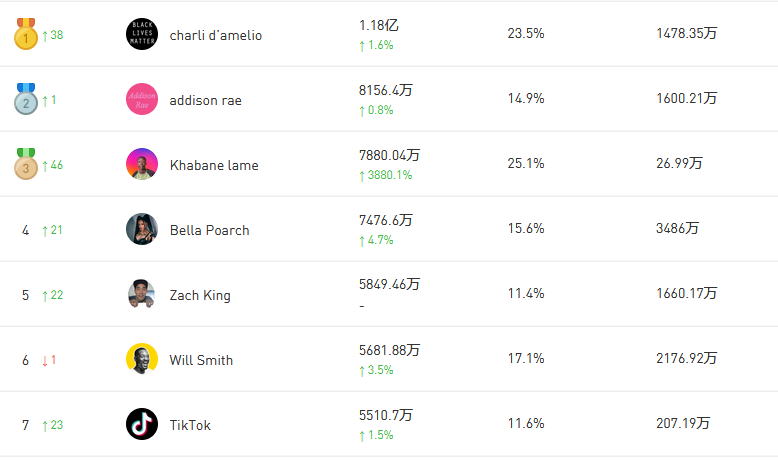Click Will Smith's yellow avatar
The width and height of the screenshot is (778, 462).
(x=142, y=360)
